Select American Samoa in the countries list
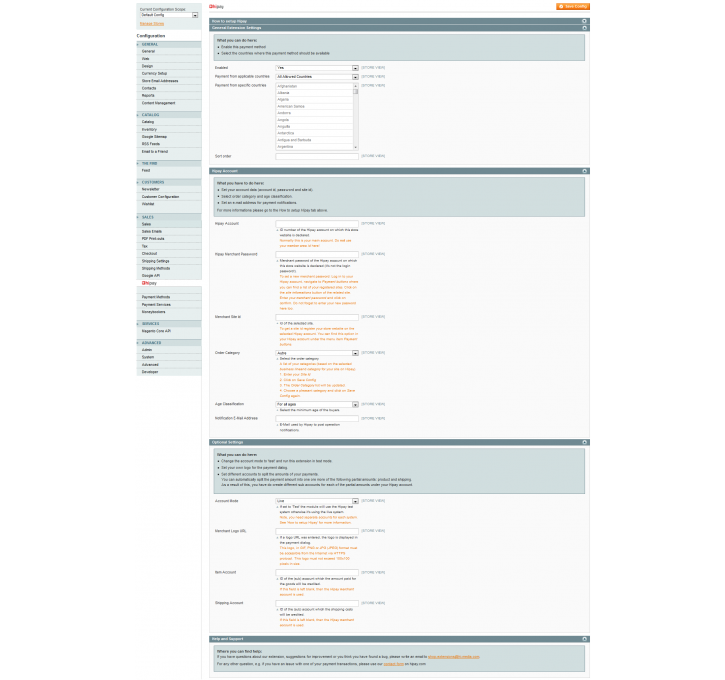Screen dimensions: 725x680 [x=314, y=106]
